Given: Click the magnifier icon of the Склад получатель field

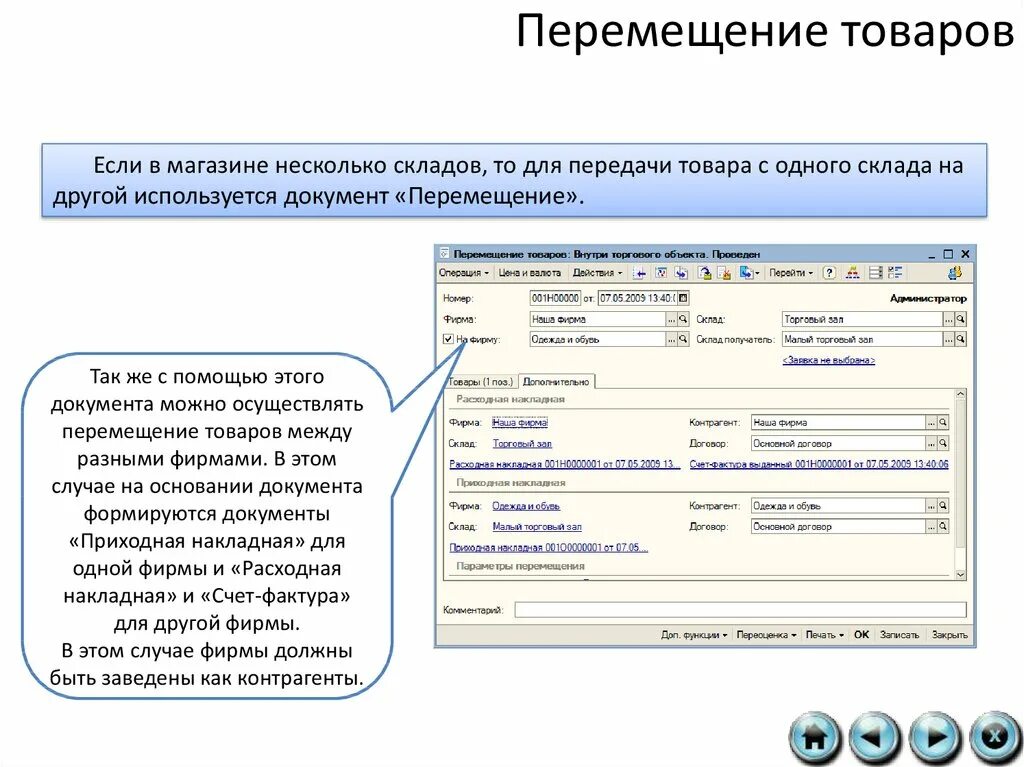Looking at the screenshot, I should [x=961, y=340].
